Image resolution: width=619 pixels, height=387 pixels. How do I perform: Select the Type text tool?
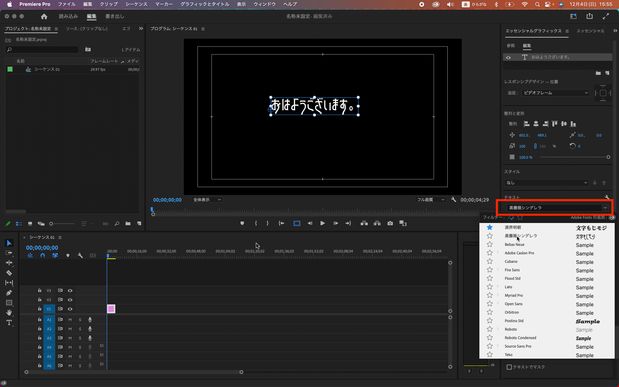pyautogui.click(x=9, y=323)
